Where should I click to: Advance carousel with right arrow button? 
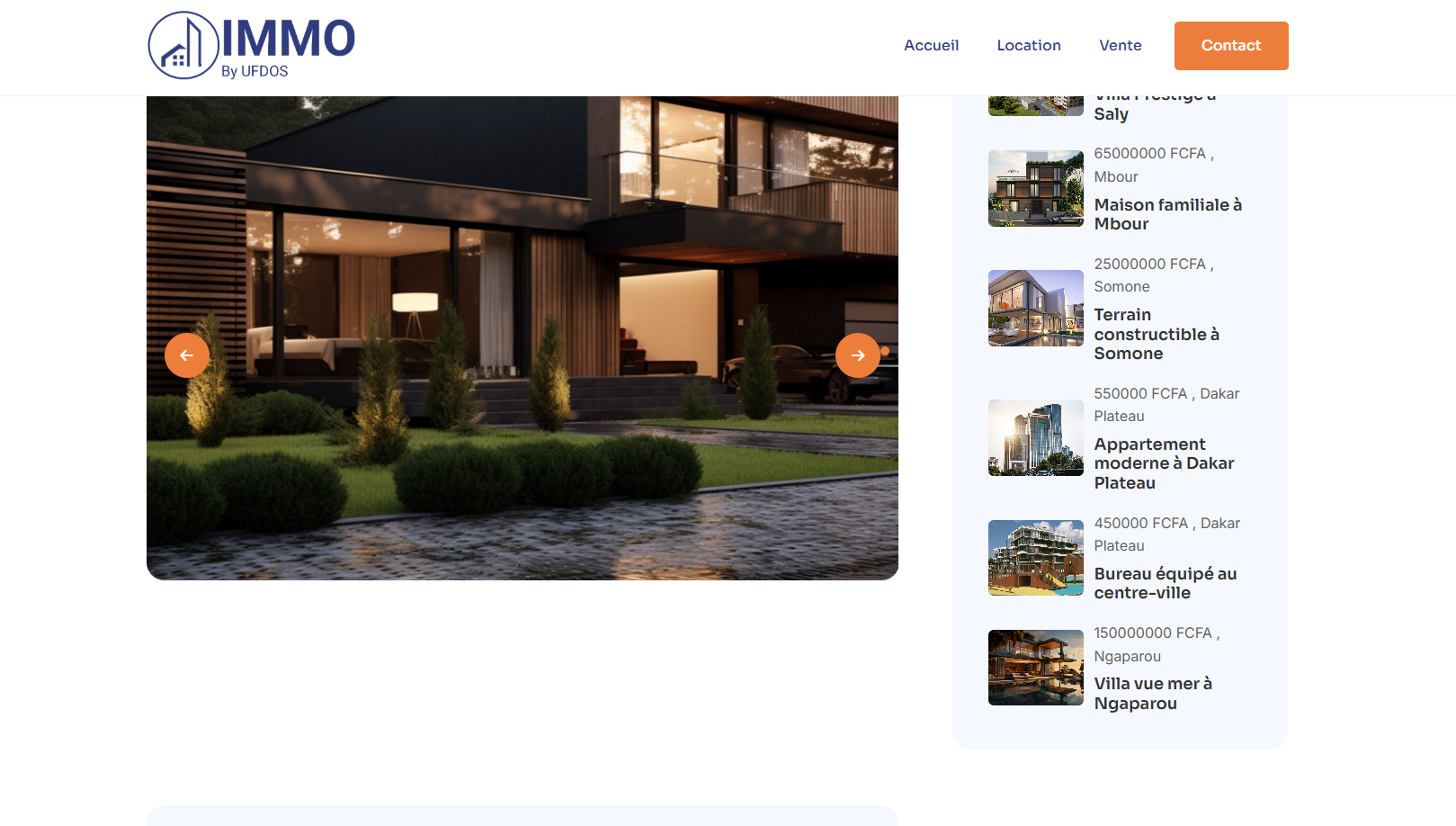(858, 355)
